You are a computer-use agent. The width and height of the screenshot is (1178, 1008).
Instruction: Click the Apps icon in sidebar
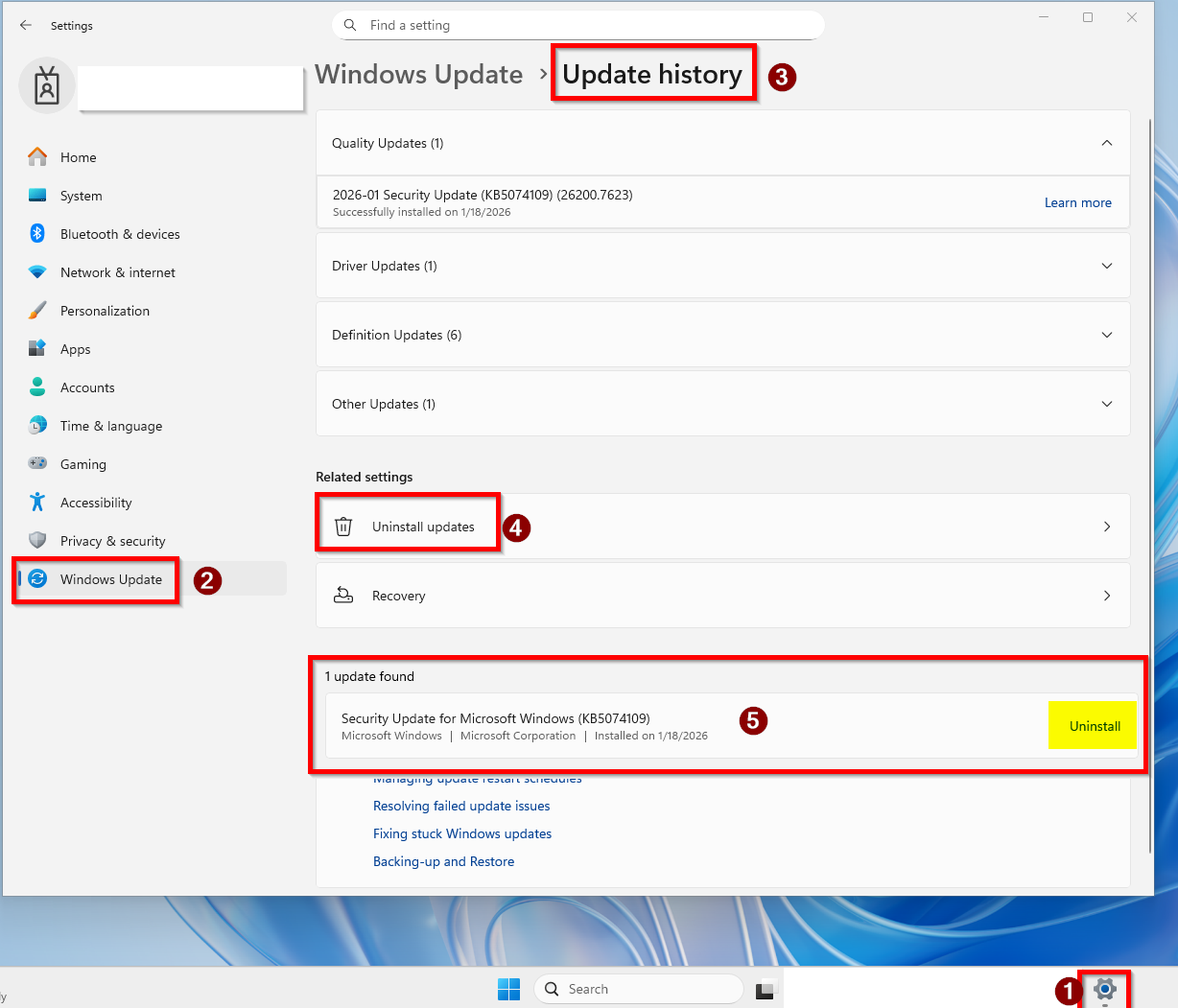[37, 348]
